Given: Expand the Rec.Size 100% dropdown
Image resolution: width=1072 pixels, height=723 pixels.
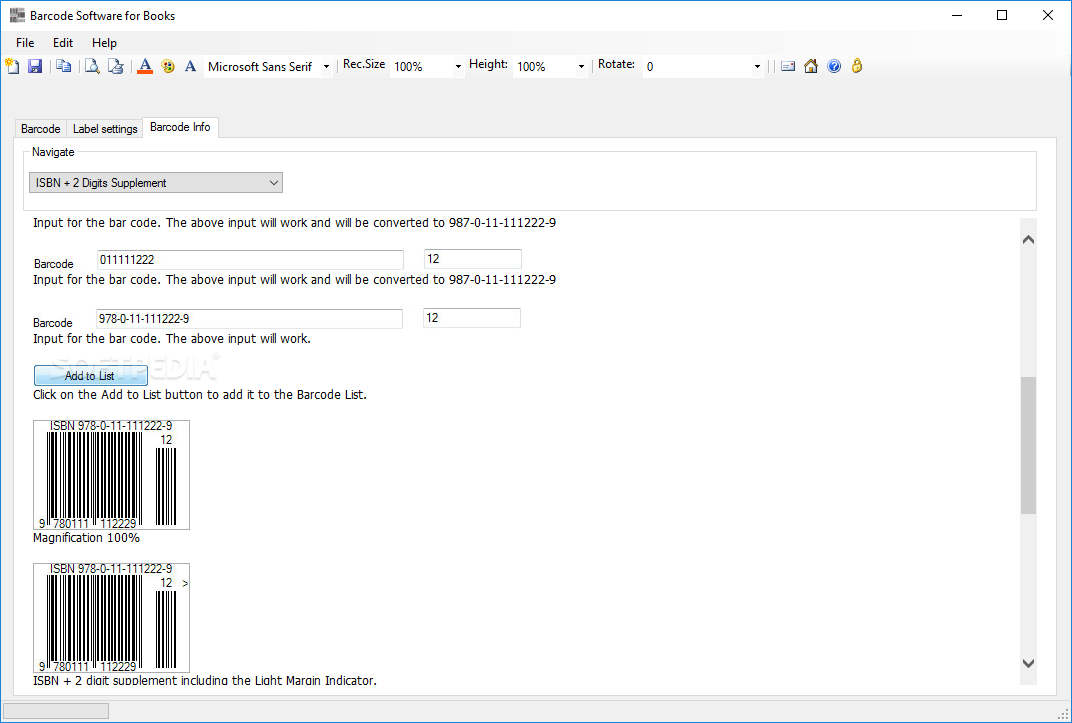Looking at the screenshot, I should tap(458, 67).
